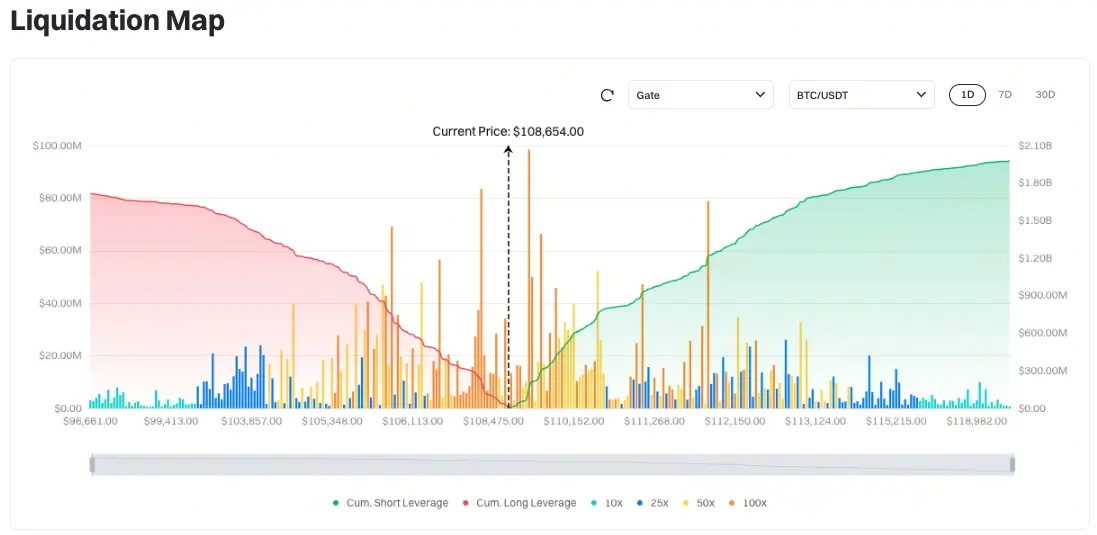1097x535 pixels.
Task: Click the Liquidation Map heading
Action: [118, 22]
